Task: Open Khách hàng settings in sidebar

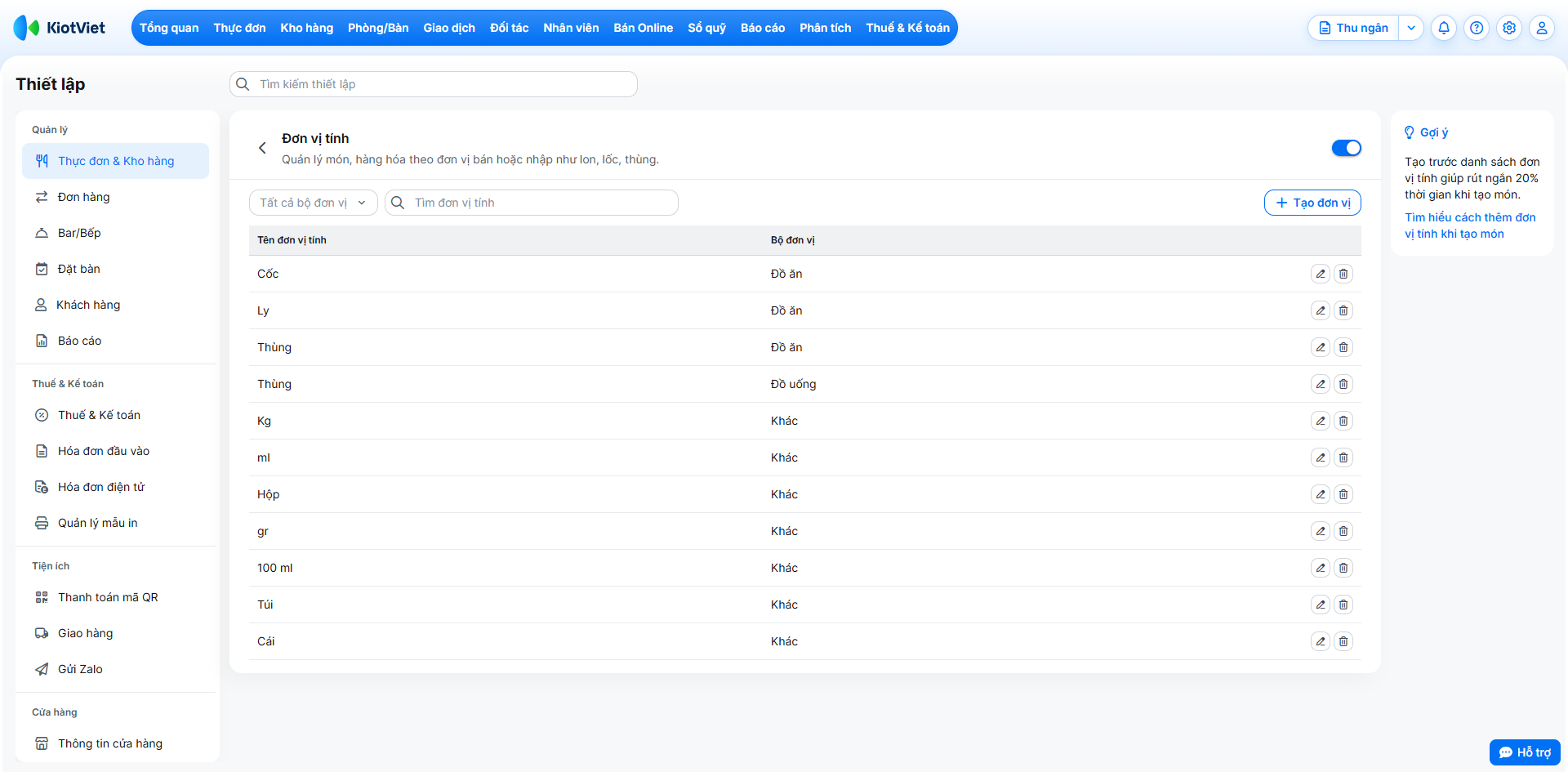Action: (115, 305)
